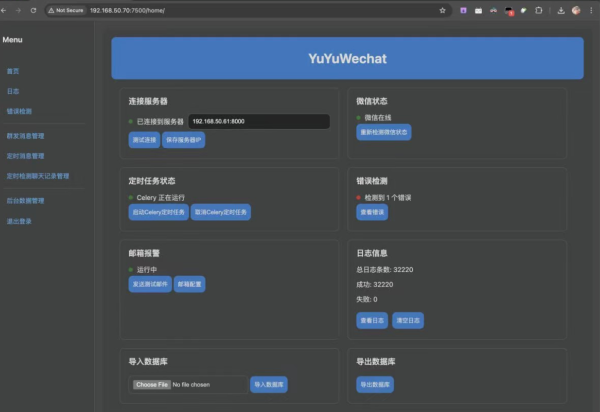Image resolution: width=600 pixels, height=412 pixels.
Task: Click Choose File under 导入数据库
Action: 151,384
